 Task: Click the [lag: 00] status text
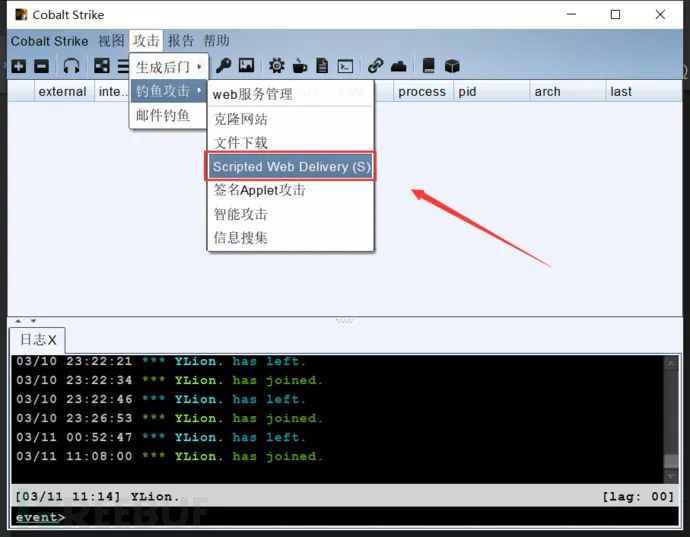click(x=638, y=497)
